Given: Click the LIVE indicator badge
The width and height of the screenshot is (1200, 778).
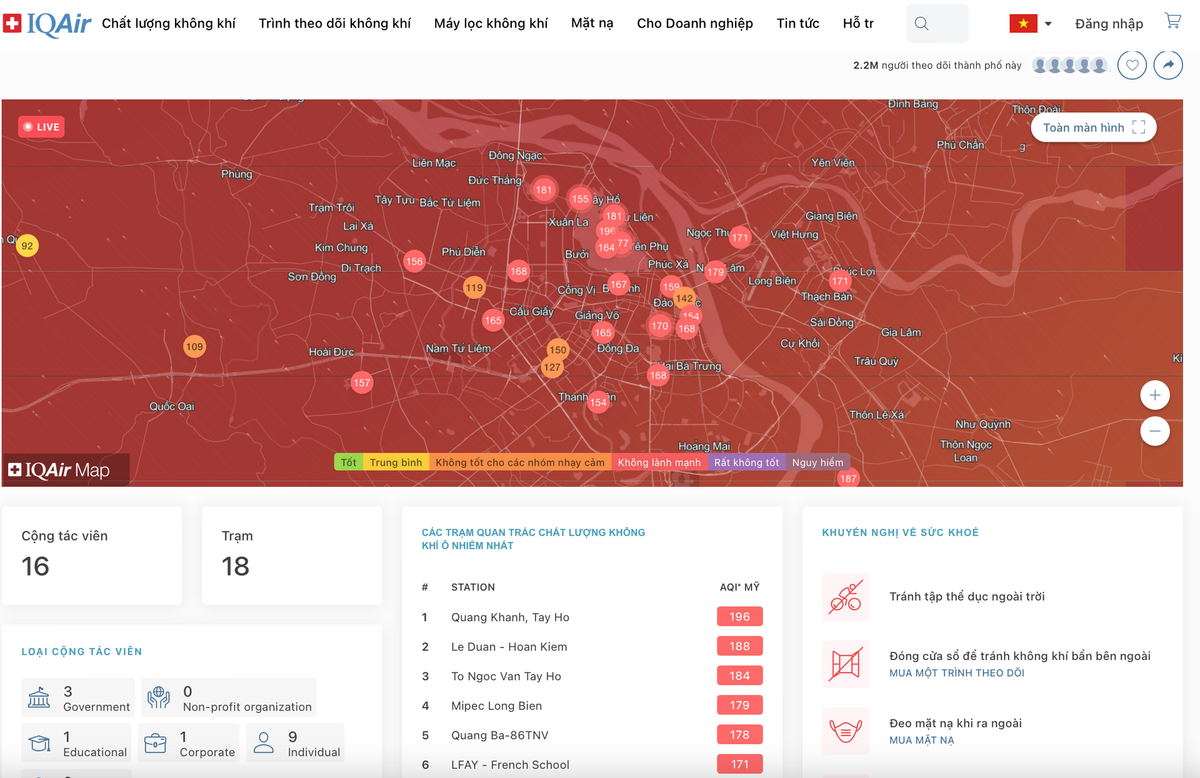Looking at the screenshot, I should [42, 127].
